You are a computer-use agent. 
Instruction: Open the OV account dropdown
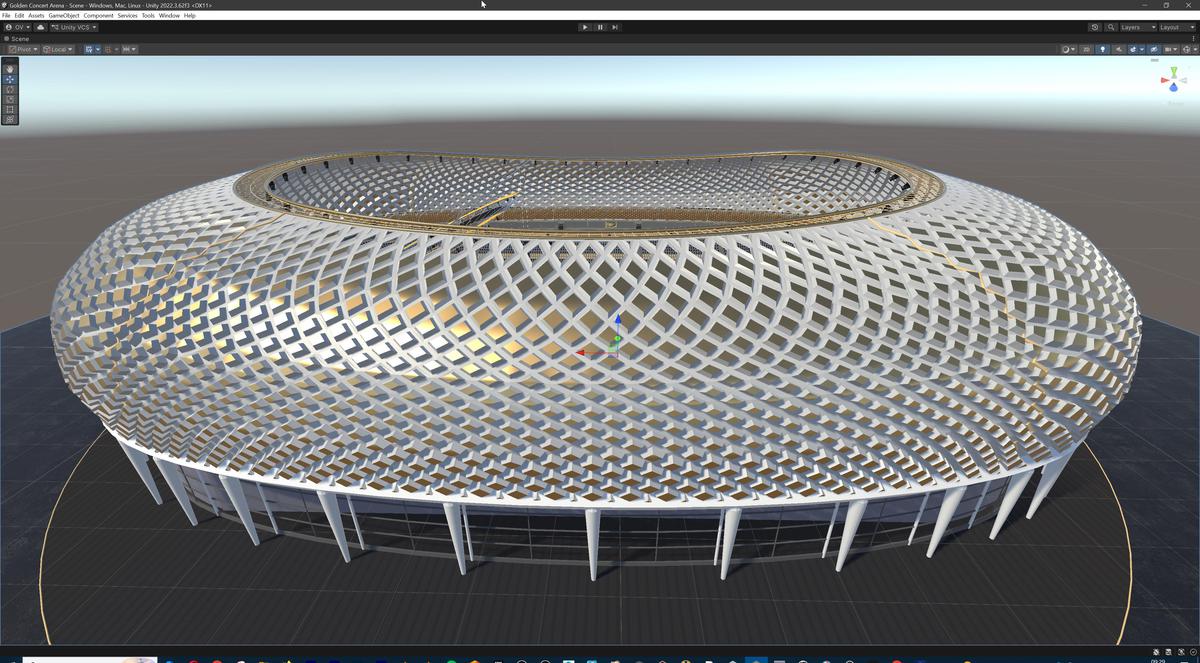[18, 27]
